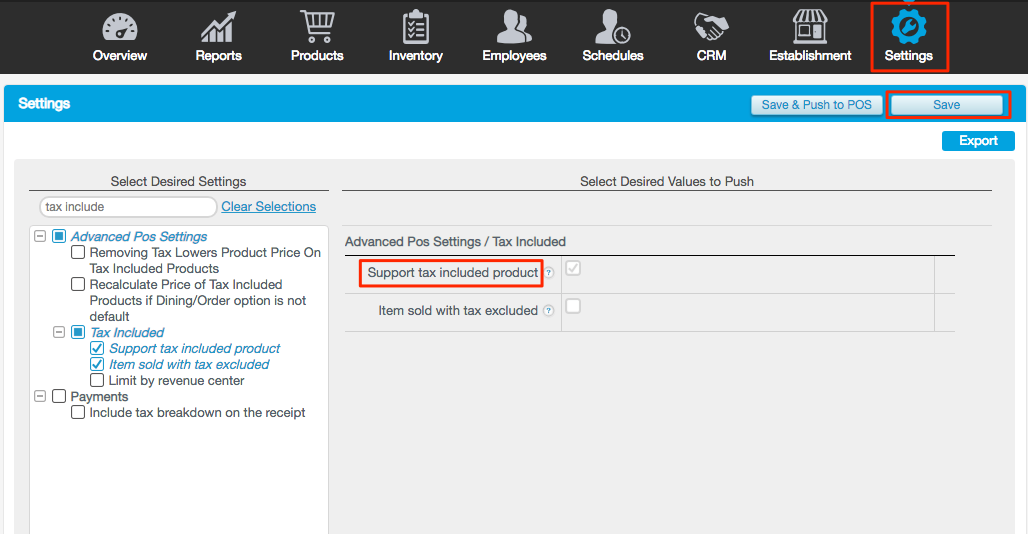Go to Products shopping cart icon
The image size is (1028, 534).
[x=317, y=28]
